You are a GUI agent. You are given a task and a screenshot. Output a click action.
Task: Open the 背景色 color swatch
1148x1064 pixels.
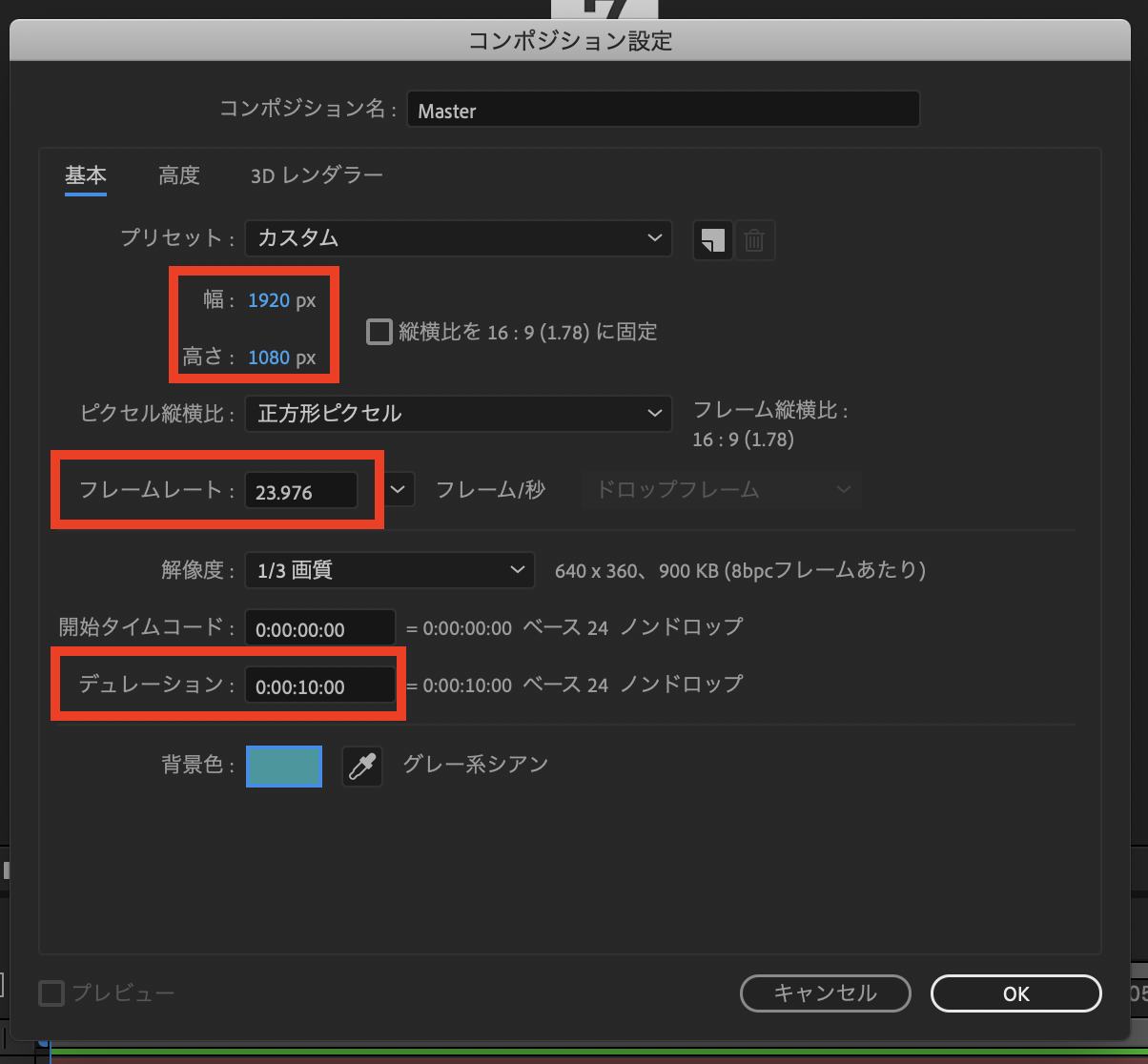tap(284, 766)
